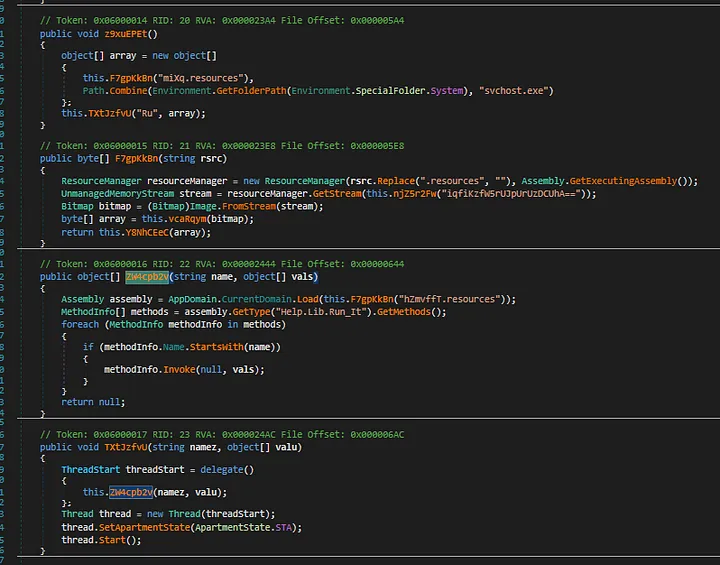Click the Start call on thread
720x565 pixels.
coord(112,540)
